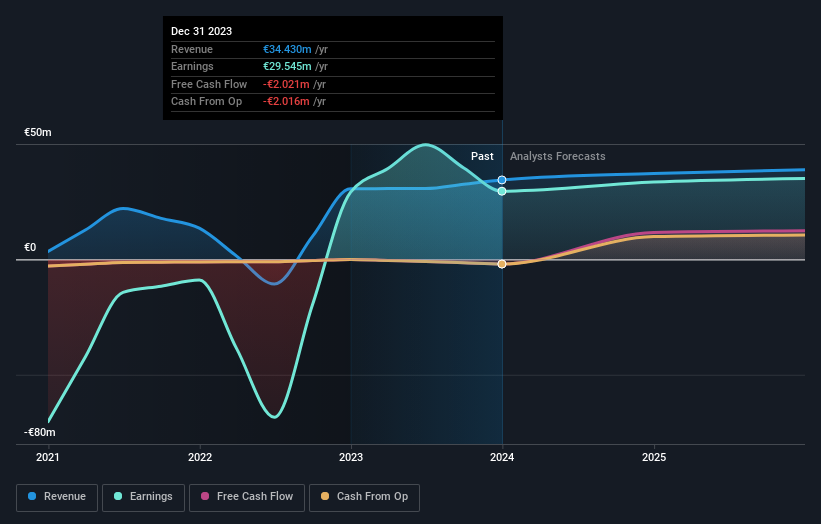Image resolution: width=821 pixels, height=524 pixels.
Task: Click the 2021 x-axis label
Action: [x=48, y=458]
